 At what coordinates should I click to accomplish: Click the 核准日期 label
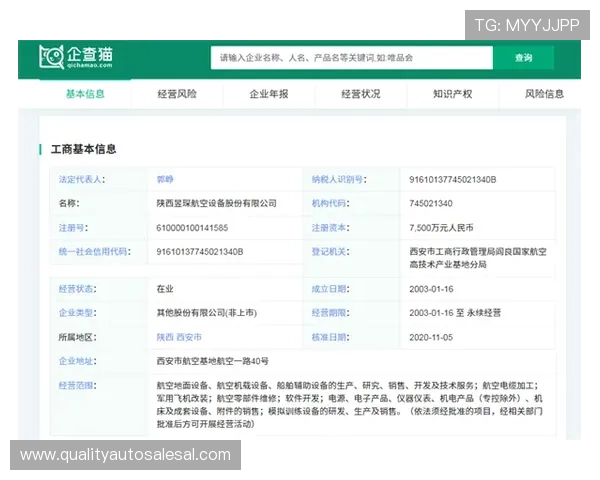330,337
